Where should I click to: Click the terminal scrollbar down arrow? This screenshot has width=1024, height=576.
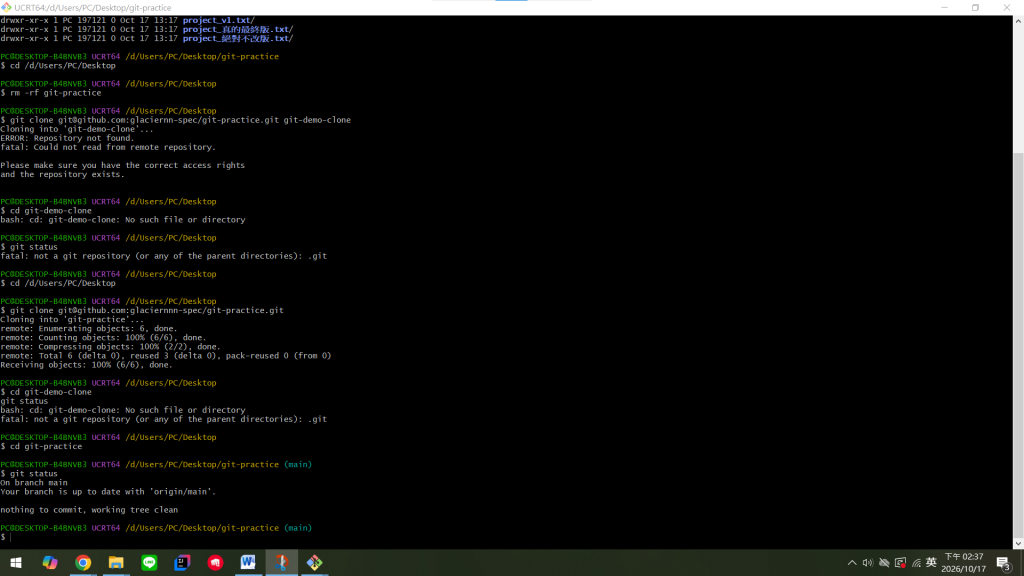(1018, 543)
